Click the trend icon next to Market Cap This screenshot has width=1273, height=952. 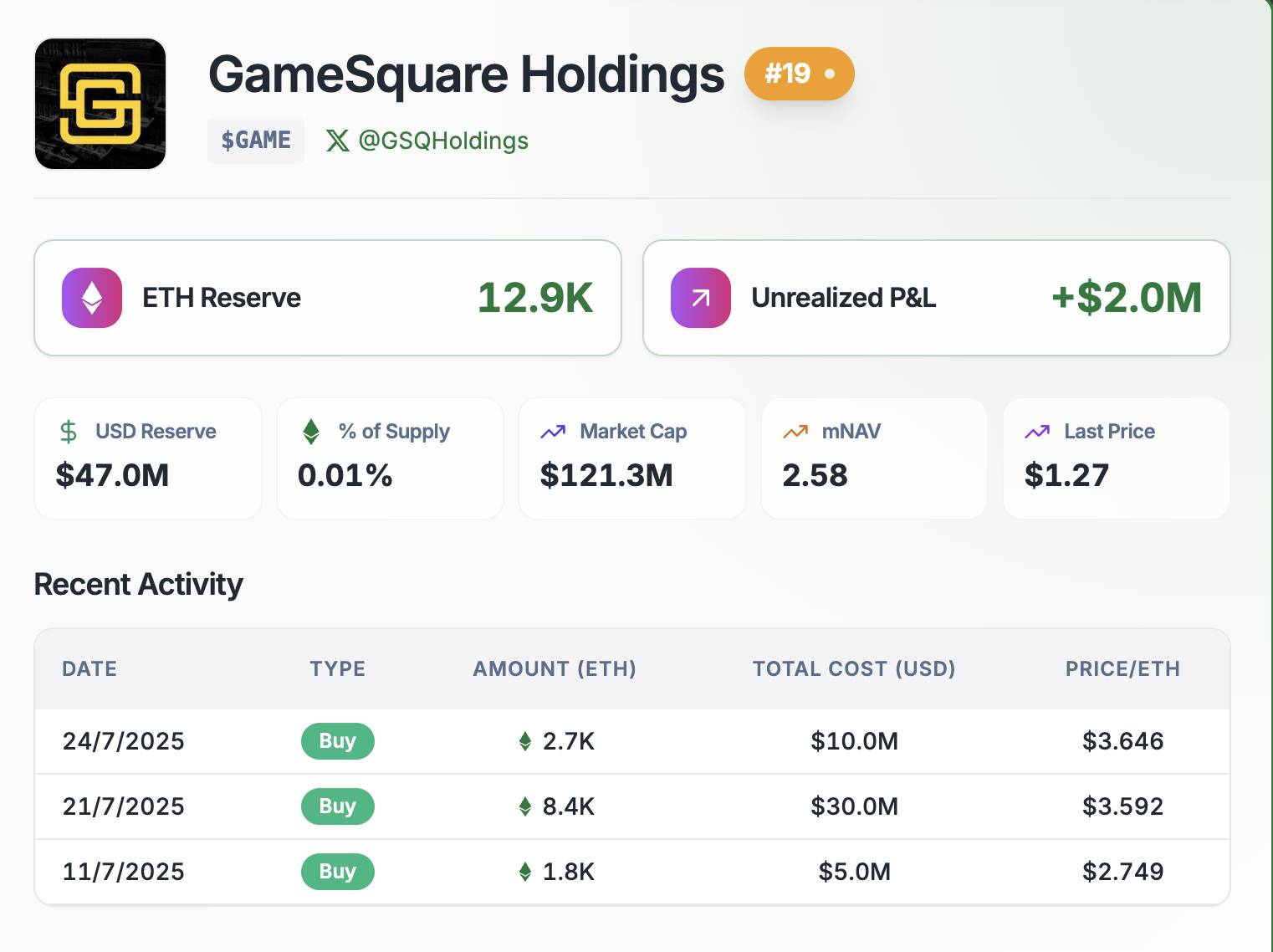553,432
